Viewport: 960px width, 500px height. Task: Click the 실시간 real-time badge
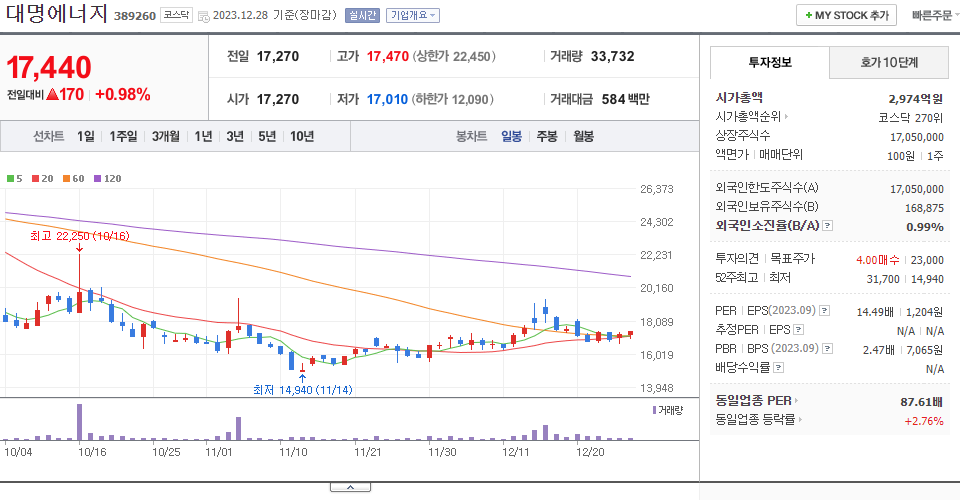[x=362, y=15]
